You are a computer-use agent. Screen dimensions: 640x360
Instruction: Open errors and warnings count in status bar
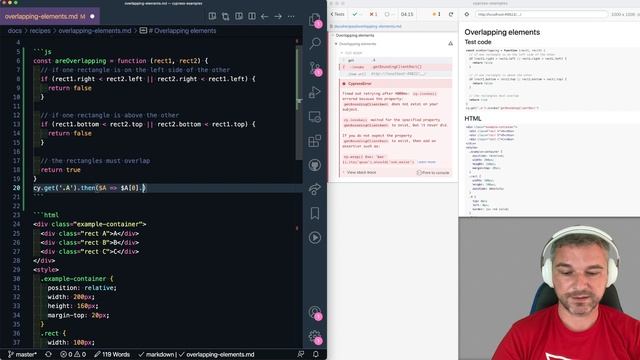73,354
